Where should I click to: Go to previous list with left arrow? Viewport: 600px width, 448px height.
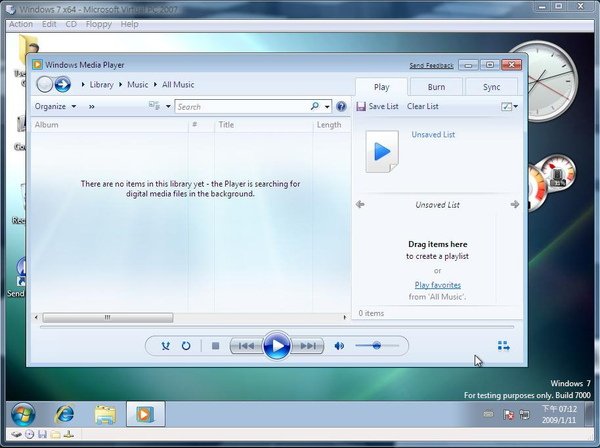360,204
